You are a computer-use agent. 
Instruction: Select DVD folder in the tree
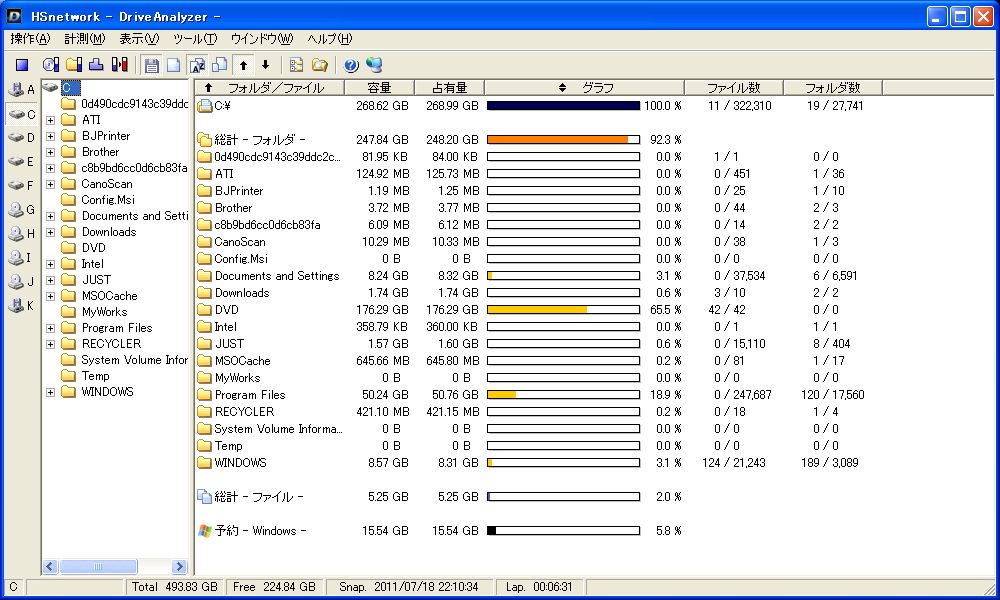94,248
